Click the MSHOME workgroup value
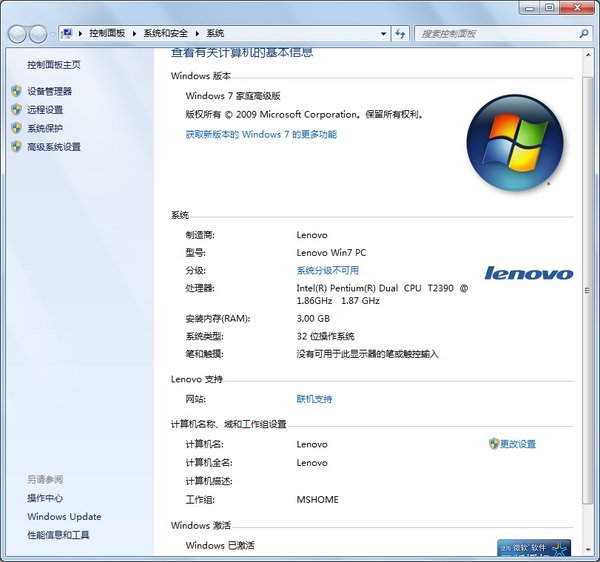The height and width of the screenshot is (562, 600). [x=318, y=500]
